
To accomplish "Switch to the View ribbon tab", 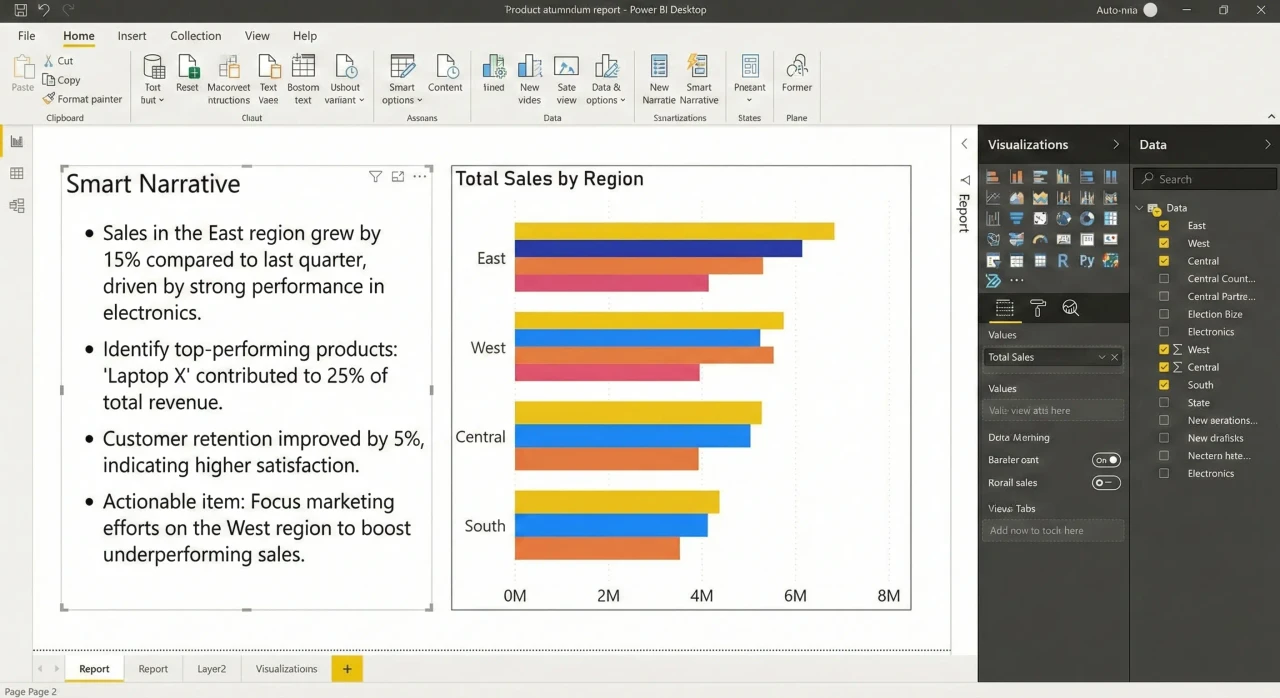I will (x=258, y=36).
